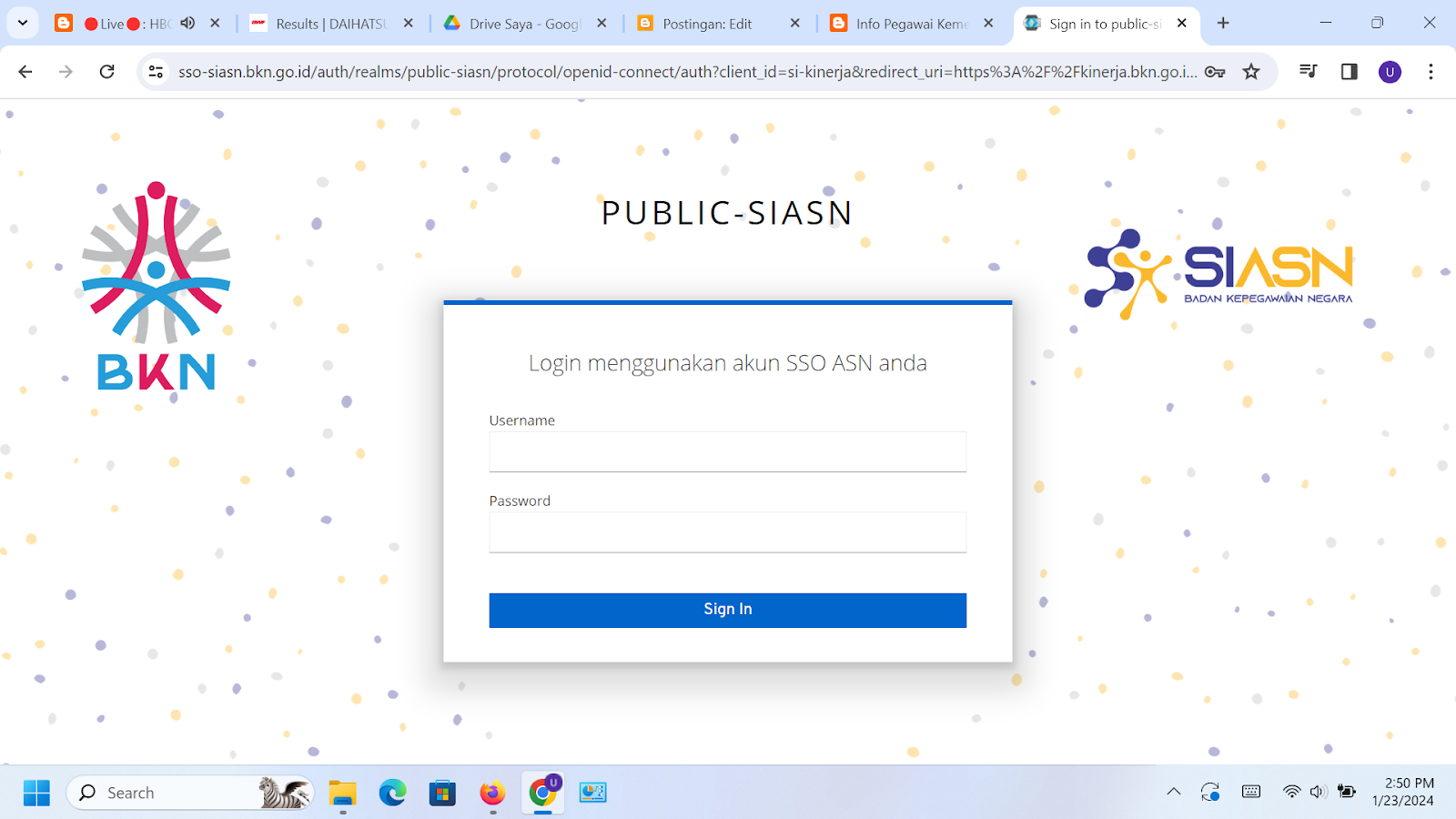Go back to previous page
The image size is (1456, 819).
[25, 72]
